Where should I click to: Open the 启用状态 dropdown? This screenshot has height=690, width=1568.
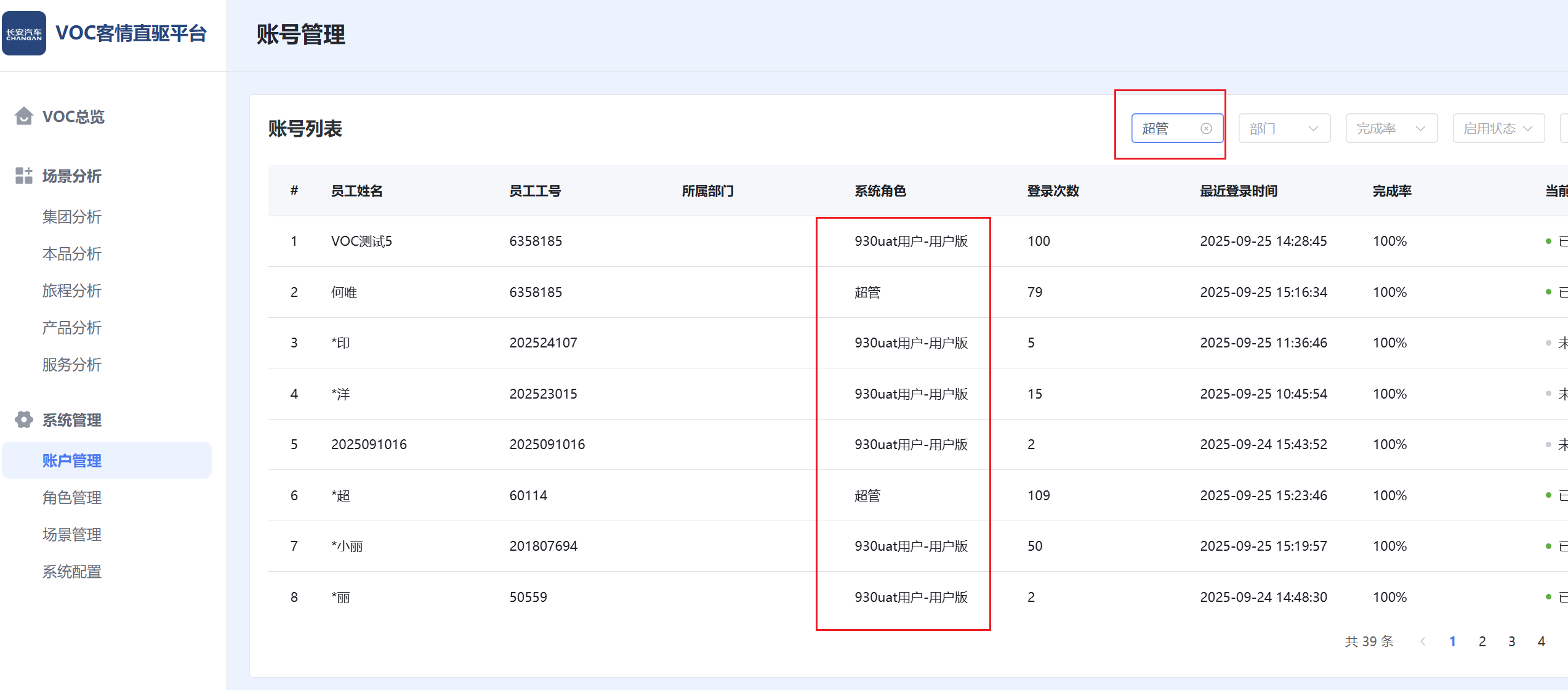point(1498,128)
